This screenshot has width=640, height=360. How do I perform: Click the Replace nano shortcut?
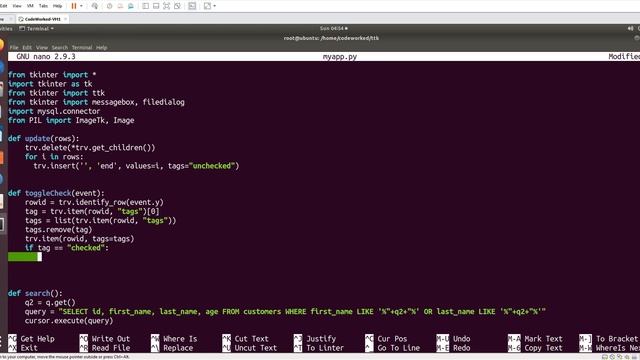(x=172, y=348)
